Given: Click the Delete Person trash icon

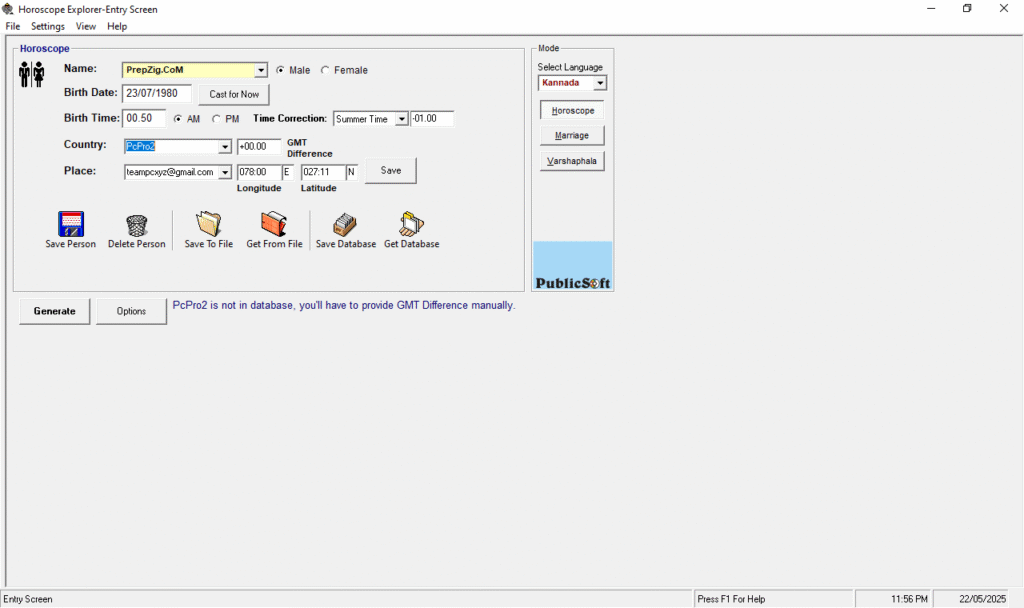Looking at the screenshot, I should click(136, 224).
